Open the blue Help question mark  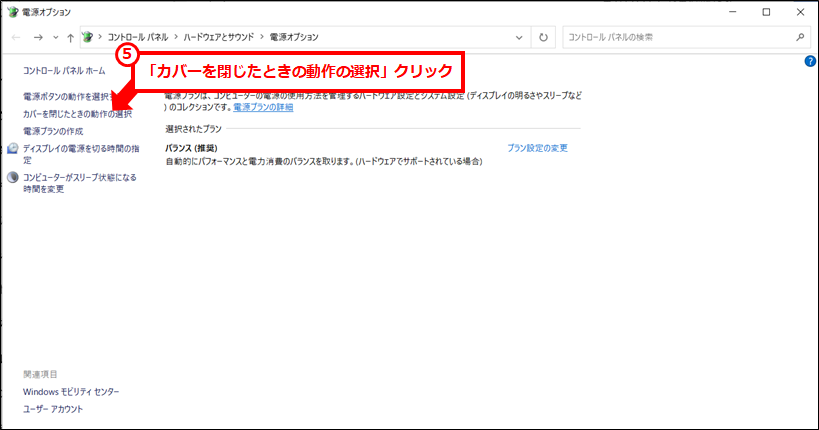coord(810,61)
